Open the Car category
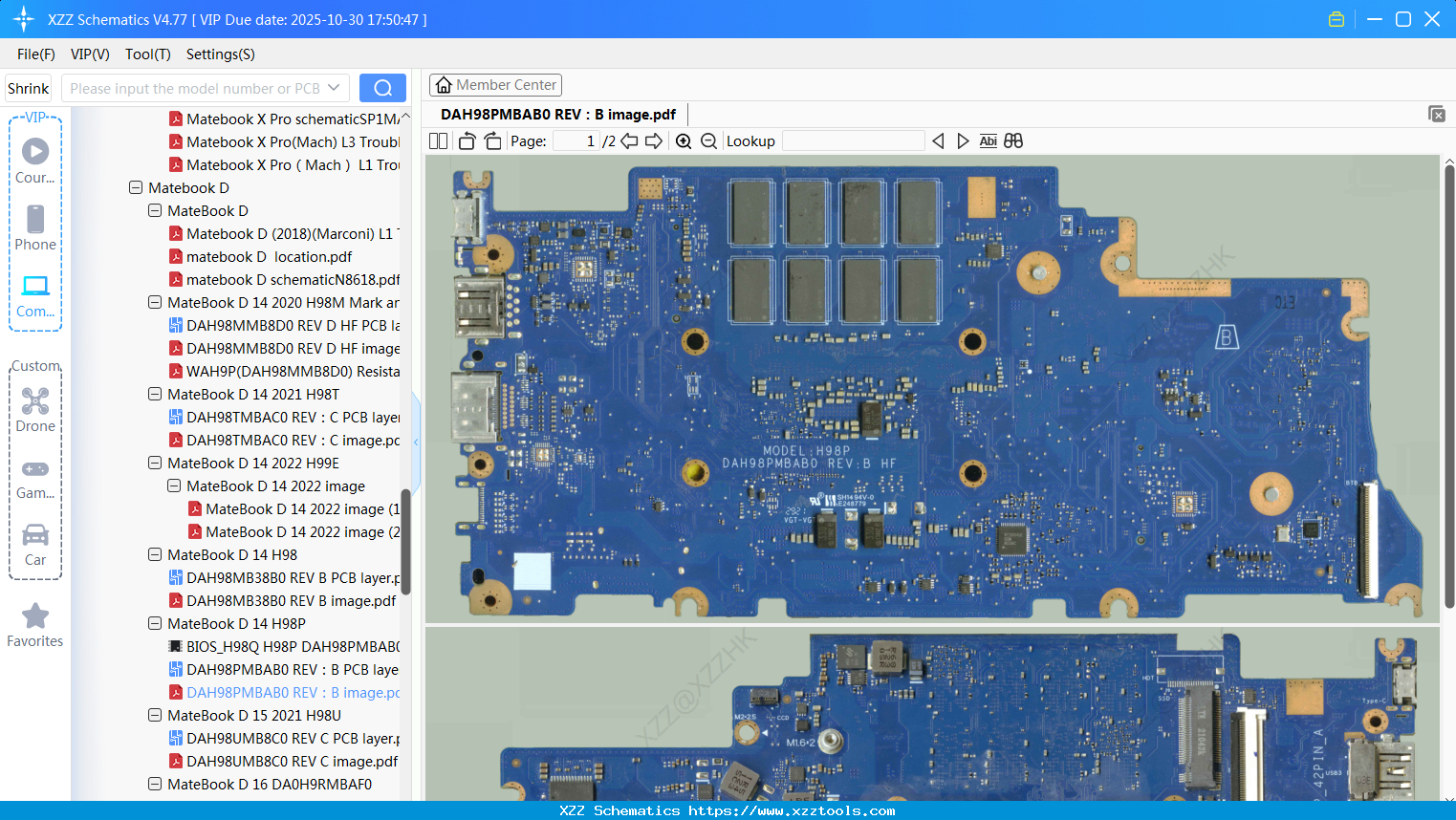The height and width of the screenshot is (820, 1456). (35, 544)
